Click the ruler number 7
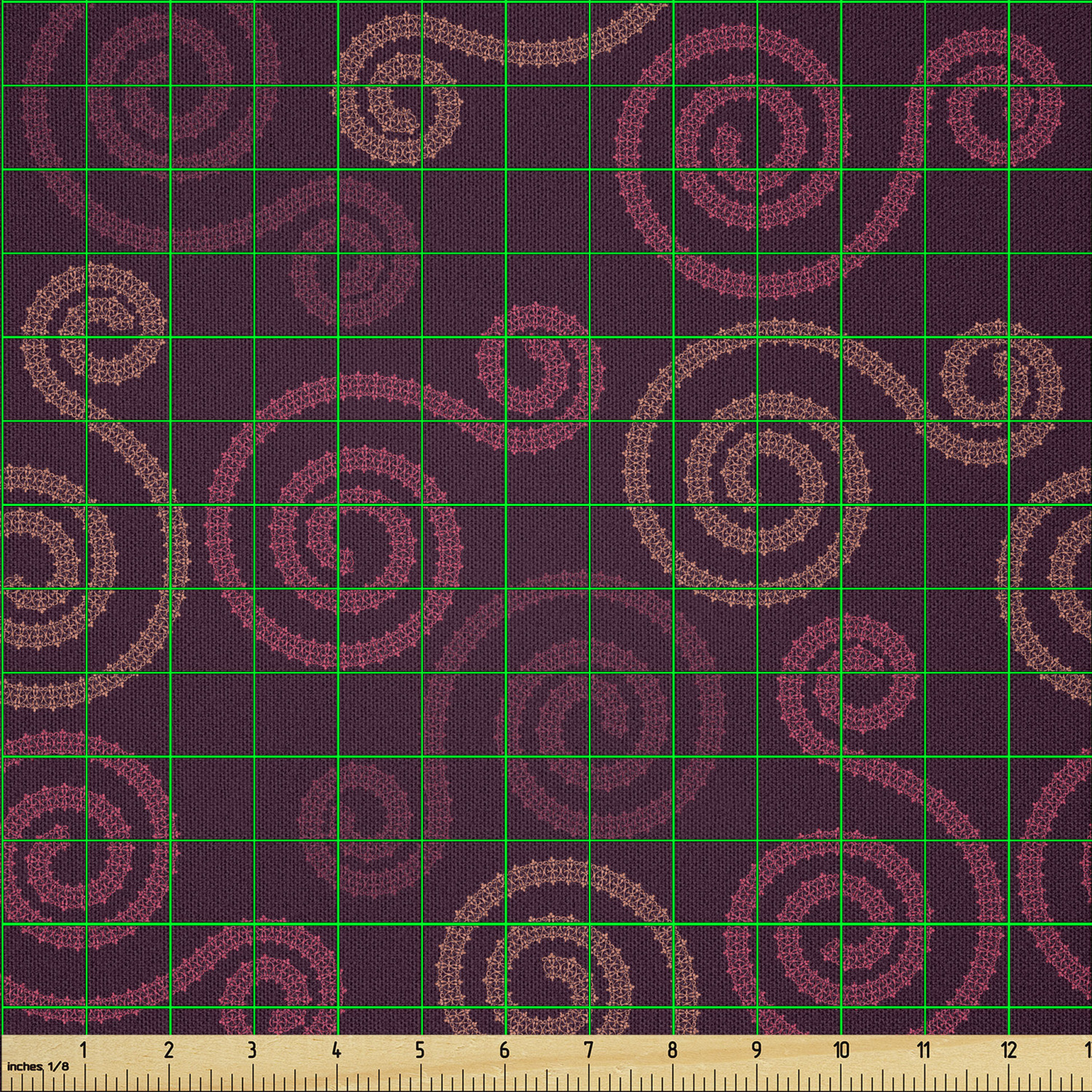Screen dimensions: 1092x1092 [x=588, y=1050]
